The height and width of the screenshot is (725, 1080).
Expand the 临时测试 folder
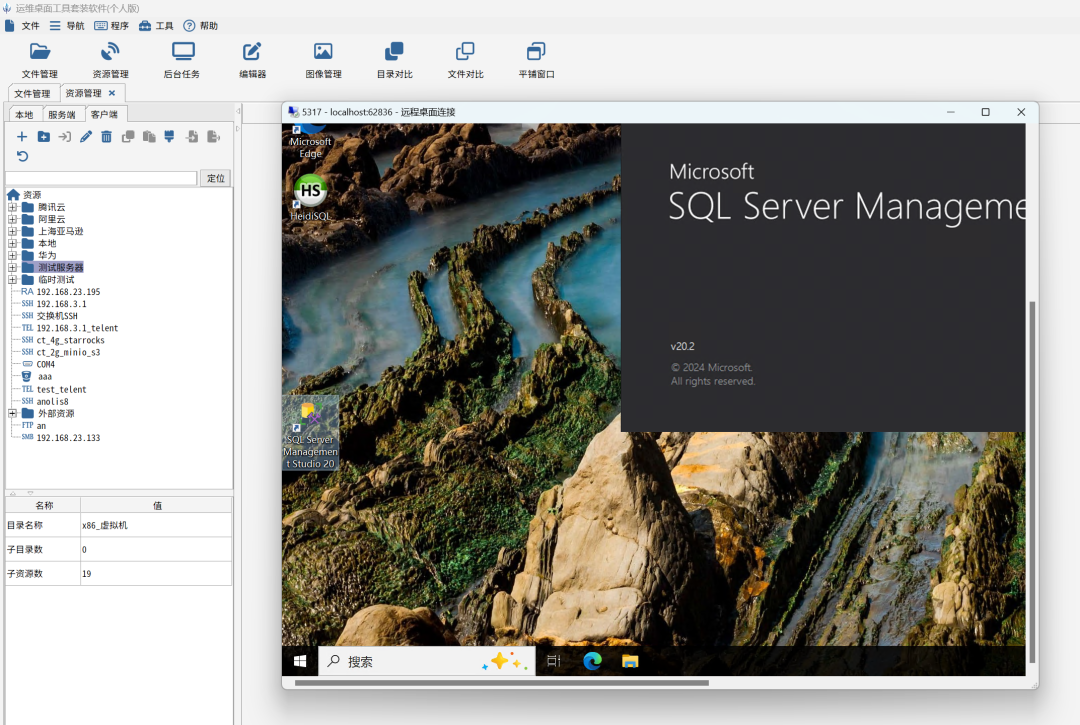coord(12,280)
